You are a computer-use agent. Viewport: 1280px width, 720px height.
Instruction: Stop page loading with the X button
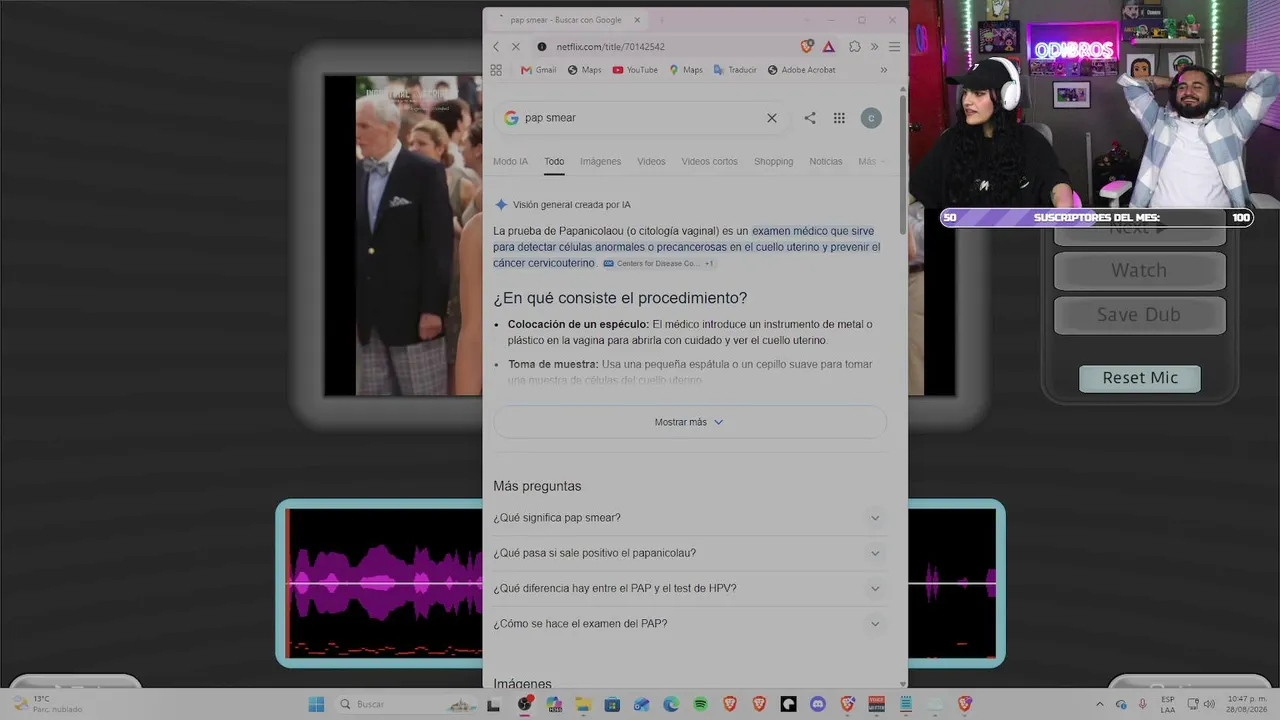click(x=516, y=46)
